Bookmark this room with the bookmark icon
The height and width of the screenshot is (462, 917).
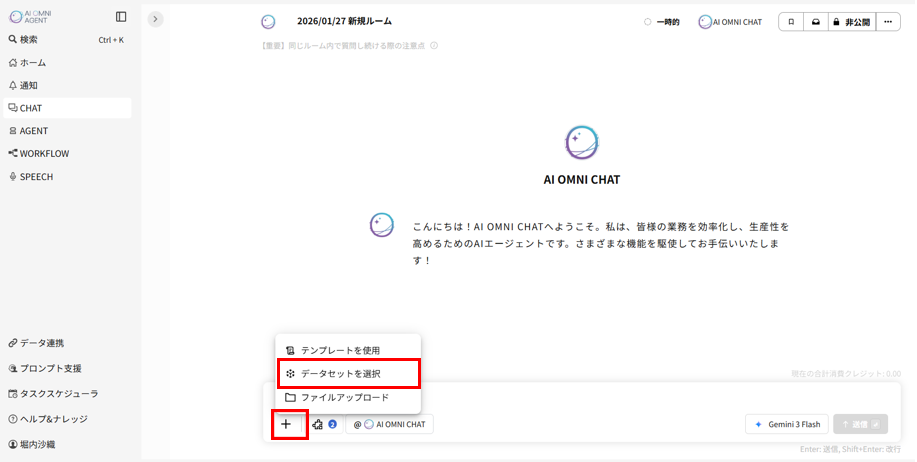coord(791,22)
